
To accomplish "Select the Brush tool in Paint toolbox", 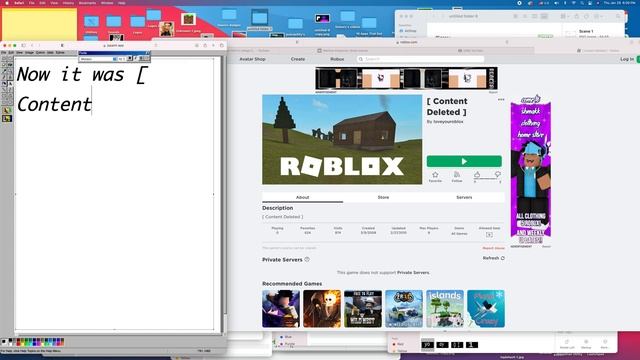I will [x=10, y=78].
